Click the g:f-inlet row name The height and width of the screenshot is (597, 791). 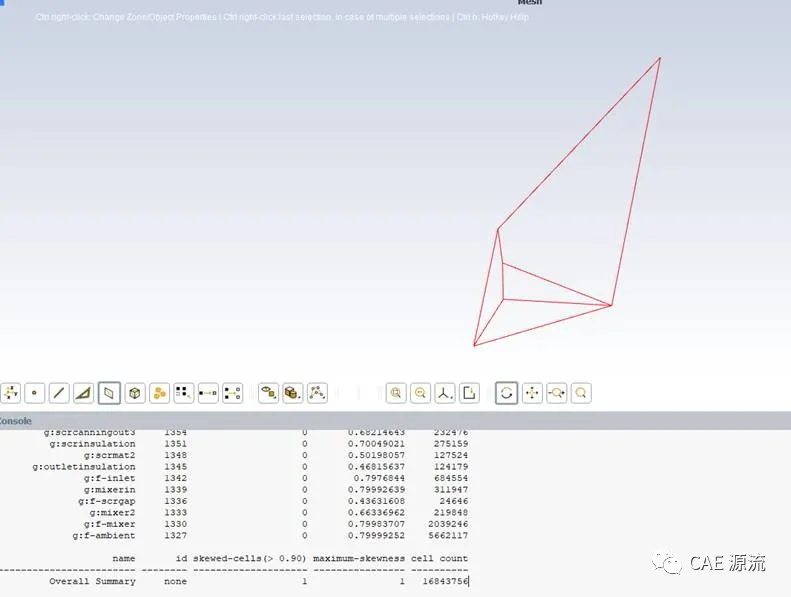pyautogui.click(x=109, y=478)
